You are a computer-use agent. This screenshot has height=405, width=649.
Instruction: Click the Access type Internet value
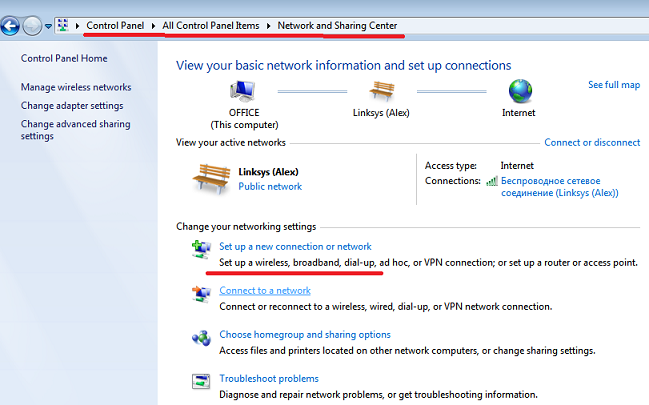point(517,166)
